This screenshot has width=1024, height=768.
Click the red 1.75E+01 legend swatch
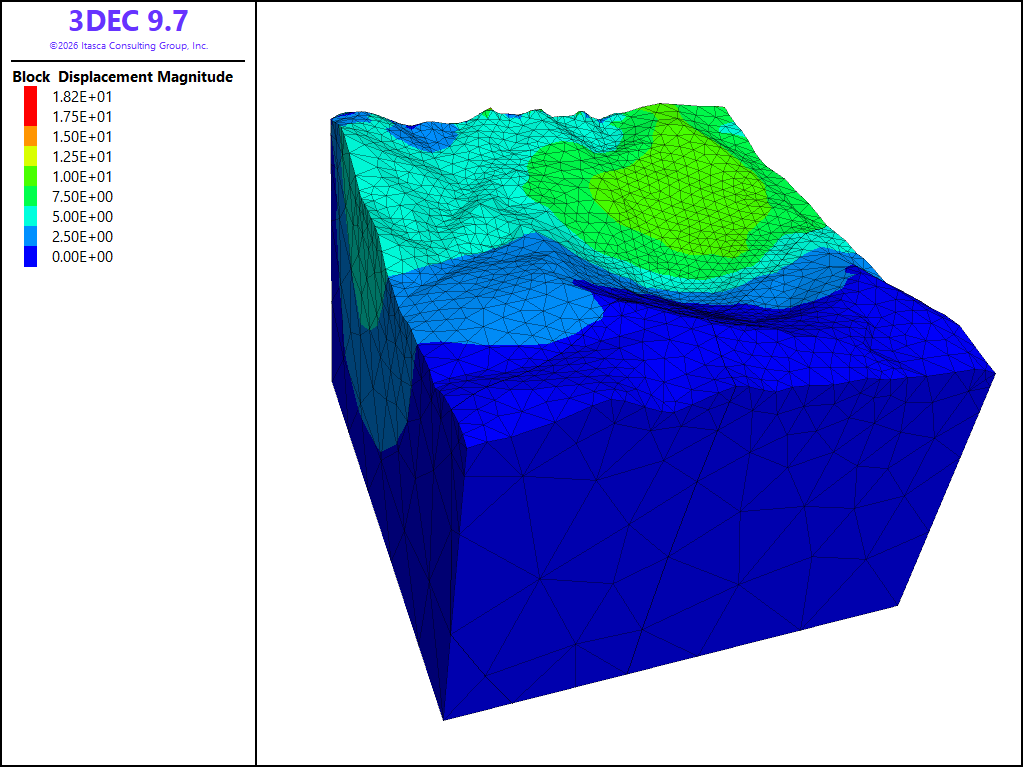coord(31,116)
